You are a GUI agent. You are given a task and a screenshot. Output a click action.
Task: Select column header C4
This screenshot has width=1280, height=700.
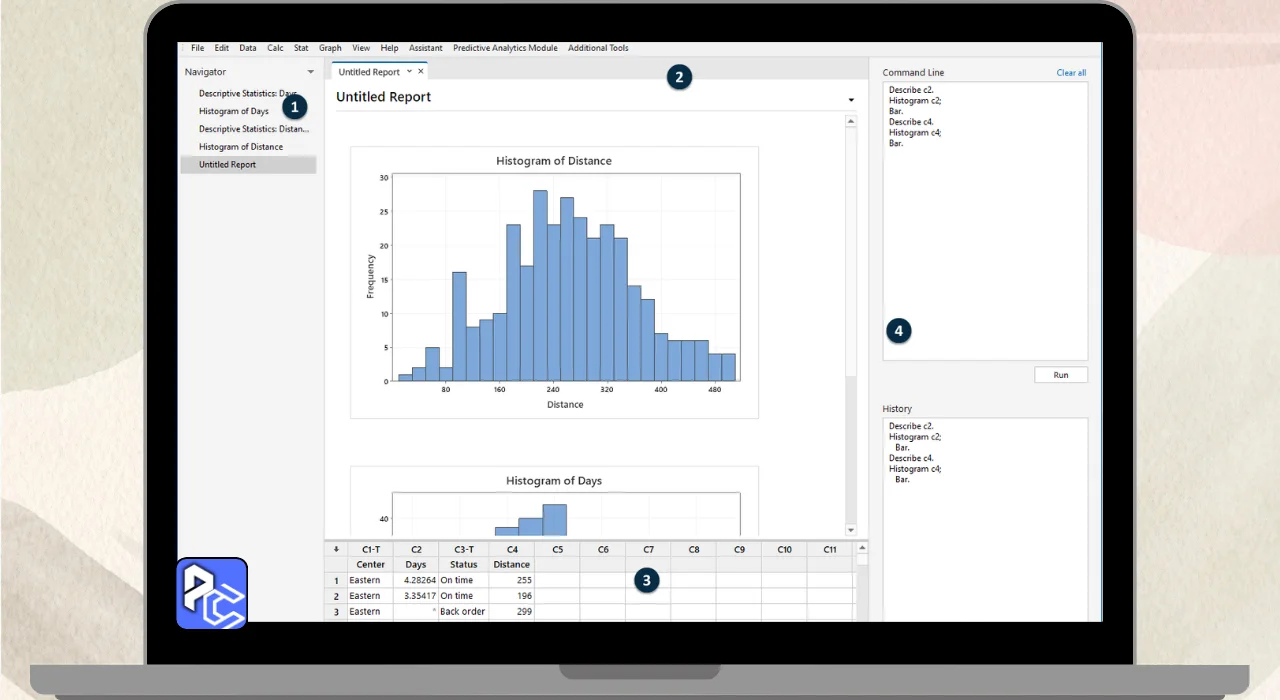512,549
